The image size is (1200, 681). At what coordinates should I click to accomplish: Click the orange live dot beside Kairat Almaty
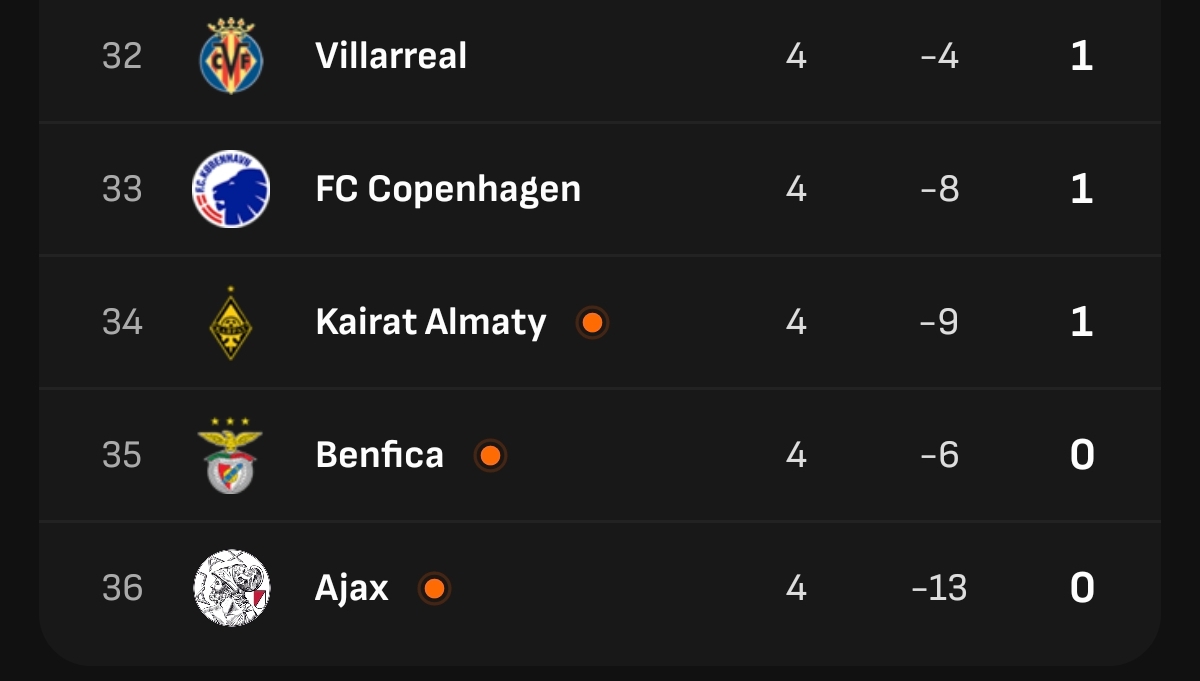[x=592, y=322]
